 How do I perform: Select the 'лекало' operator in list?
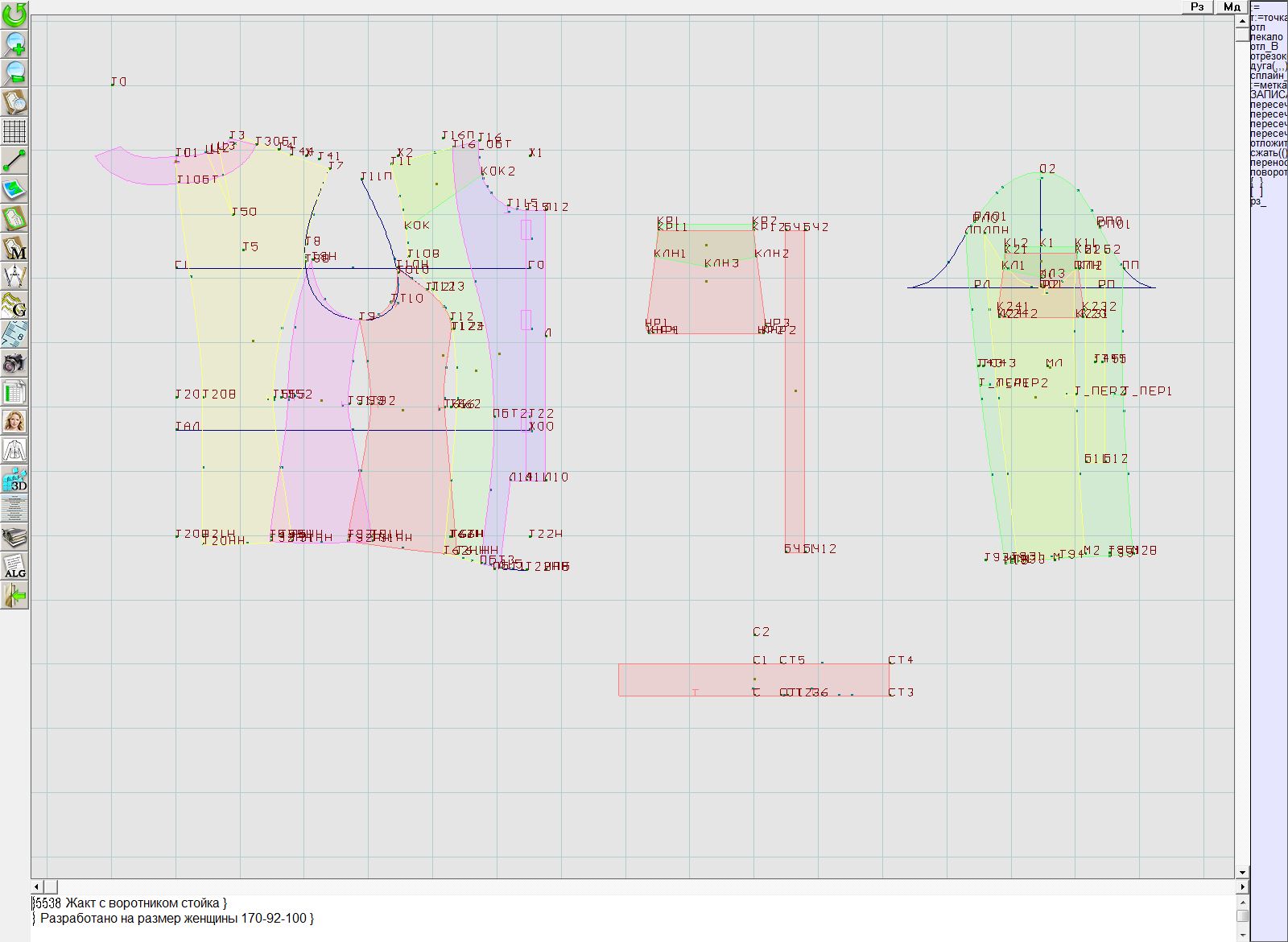(x=1267, y=37)
